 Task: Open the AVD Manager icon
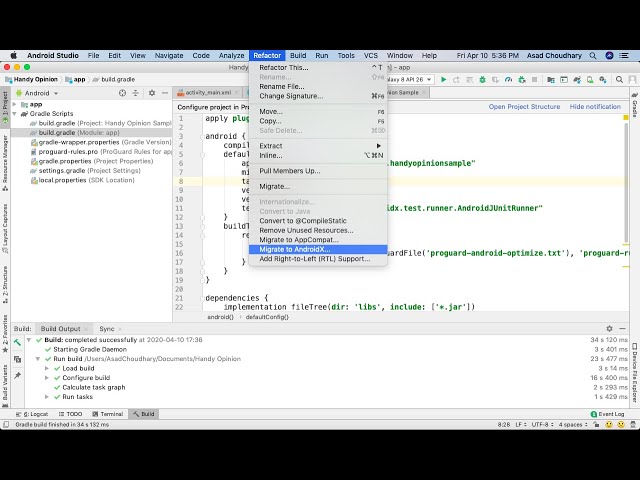click(590, 80)
